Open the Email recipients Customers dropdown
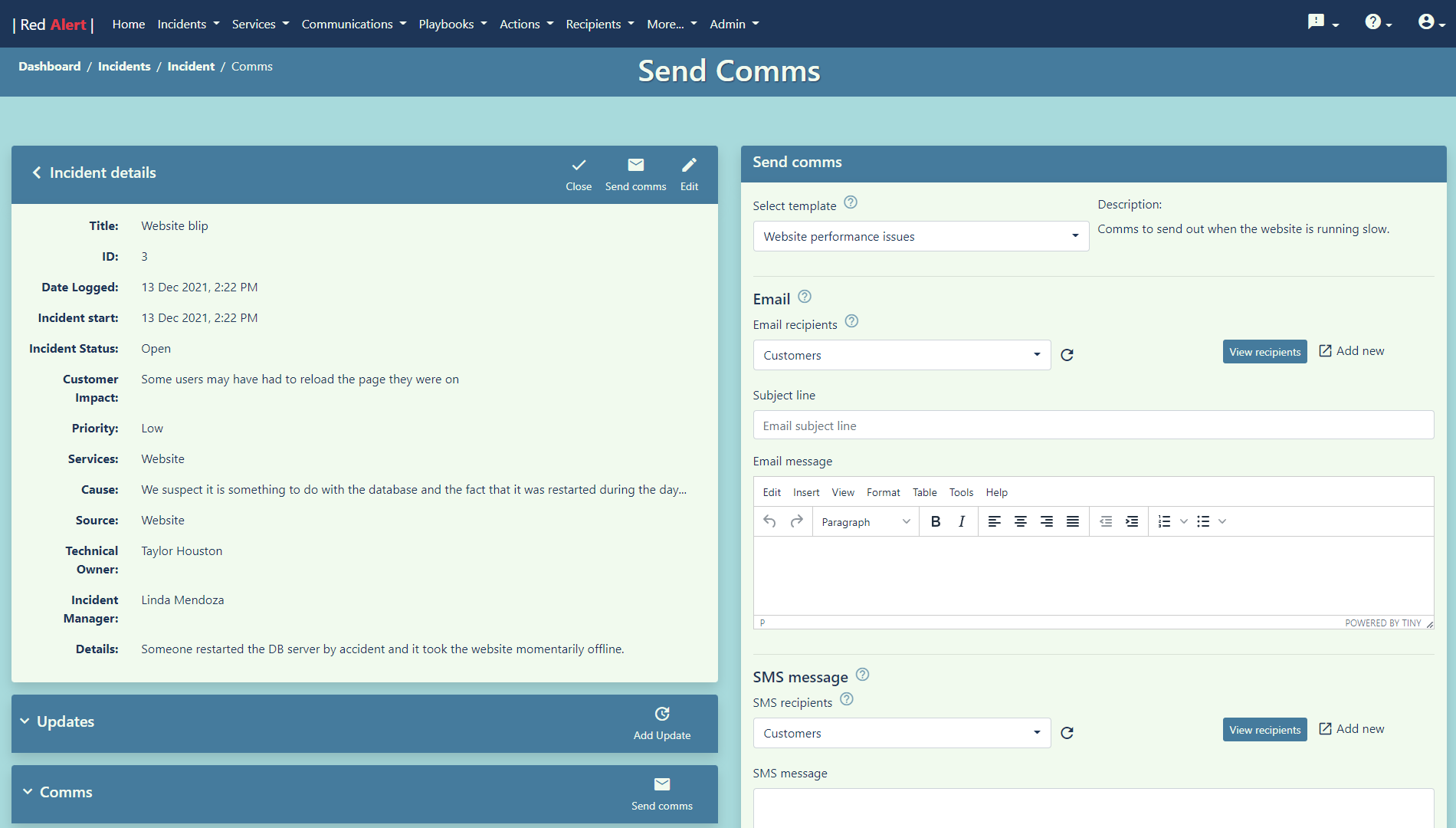The width and height of the screenshot is (1456, 828). (901, 355)
